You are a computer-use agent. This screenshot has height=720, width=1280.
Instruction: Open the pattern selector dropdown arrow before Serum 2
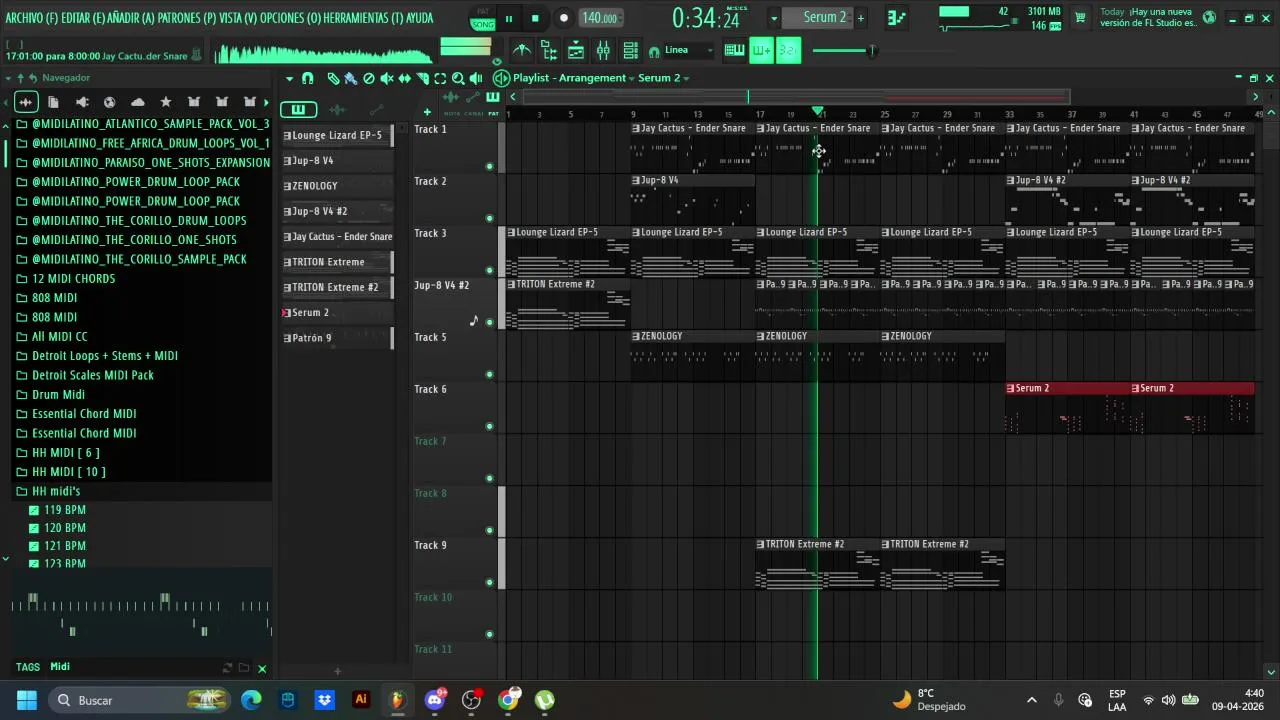pos(773,18)
